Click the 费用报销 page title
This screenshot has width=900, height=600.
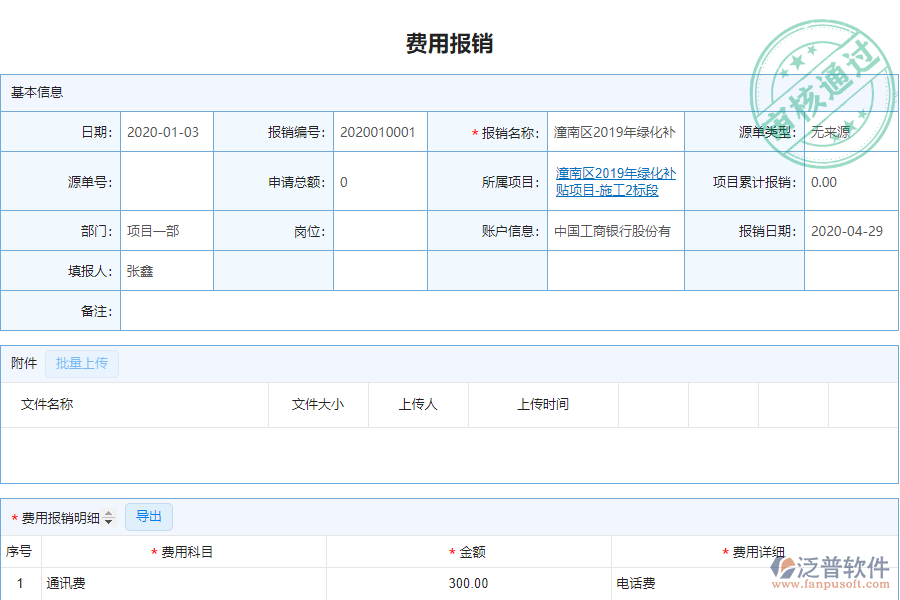tap(450, 42)
